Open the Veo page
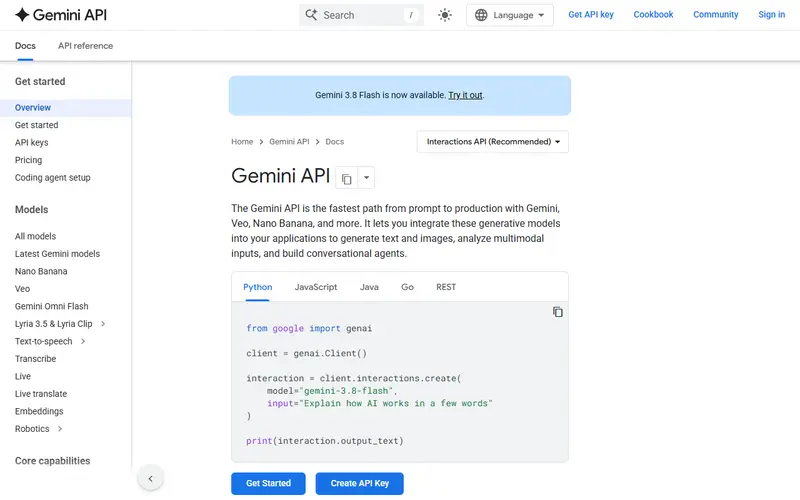Viewport: 800px width, 500px height. pos(22,289)
